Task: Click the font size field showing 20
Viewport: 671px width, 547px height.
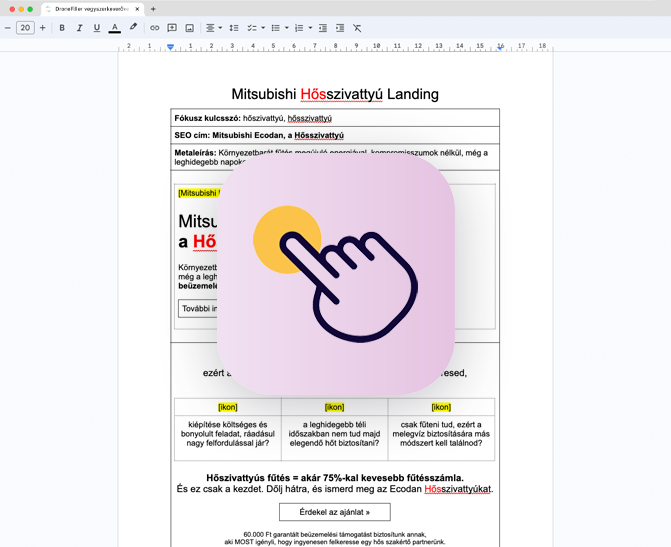Action: point(25,28)
